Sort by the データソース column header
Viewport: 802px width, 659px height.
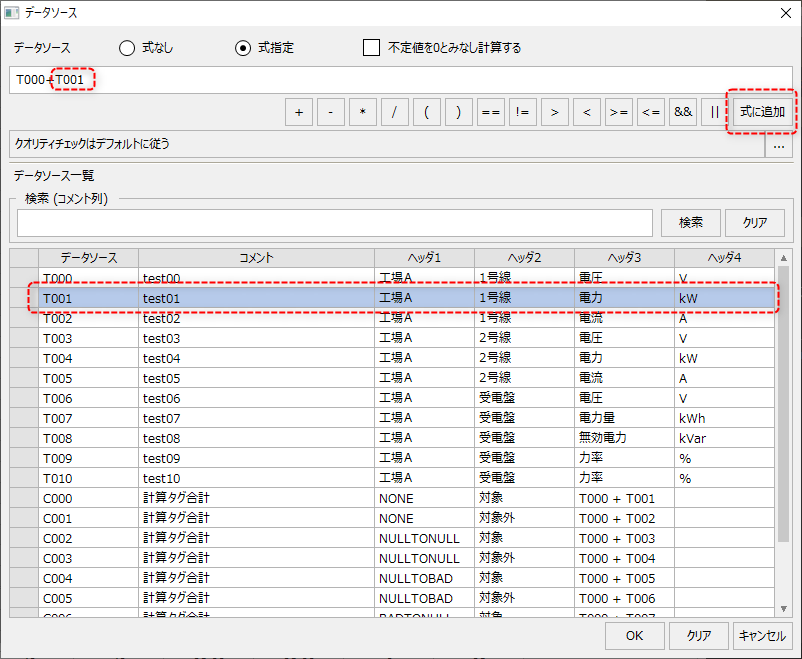tap(88, 258)
